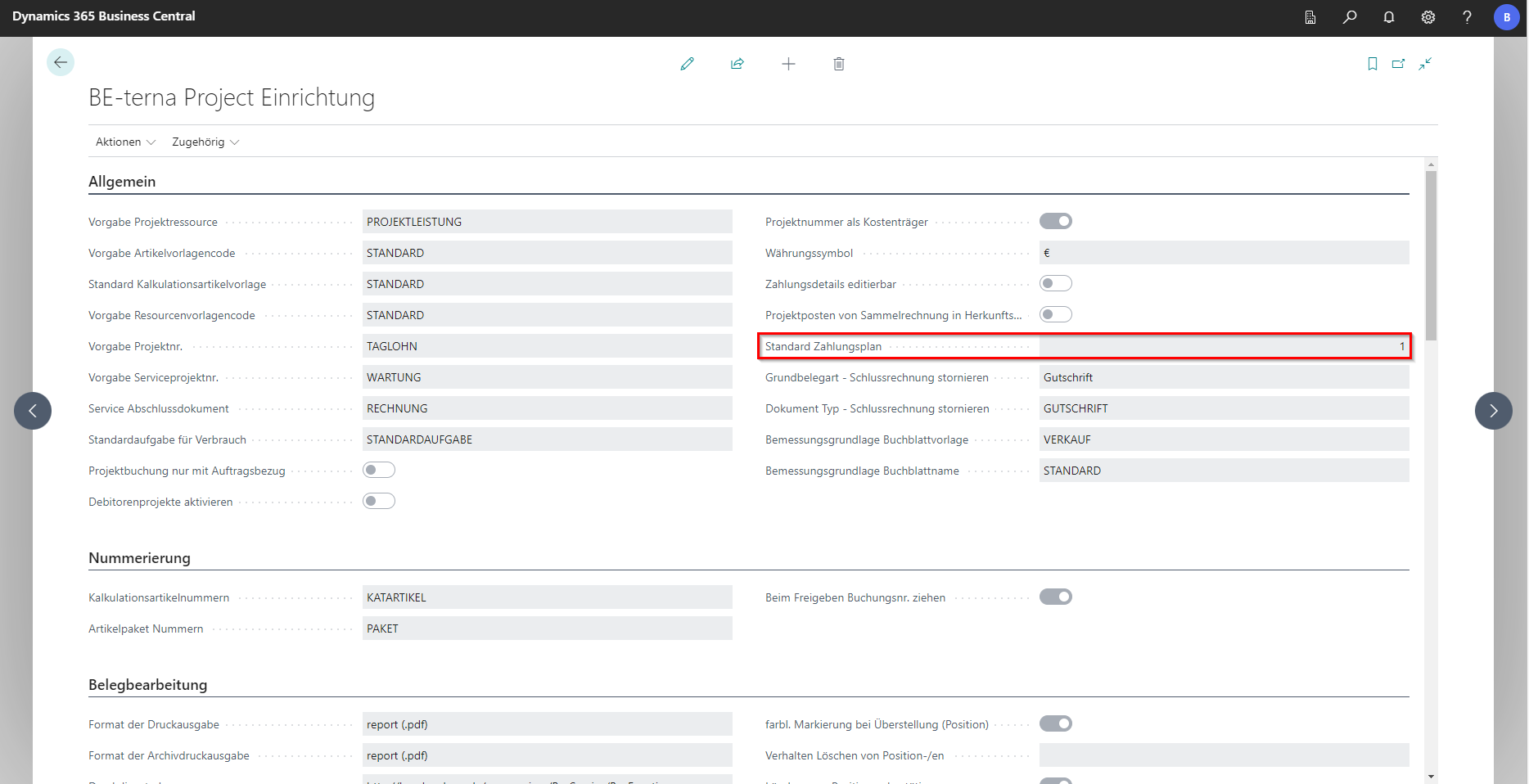This screenshot has width=1529, height=784.
Task: Open page in new window icon
Action: 1399,63
